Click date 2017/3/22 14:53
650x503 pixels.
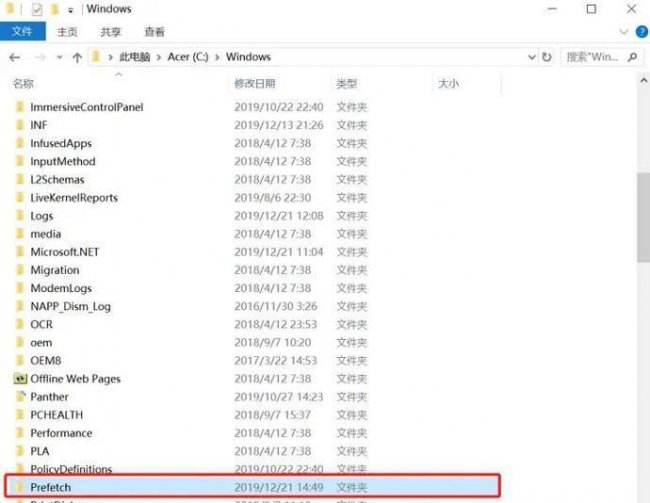click(276, 360)
